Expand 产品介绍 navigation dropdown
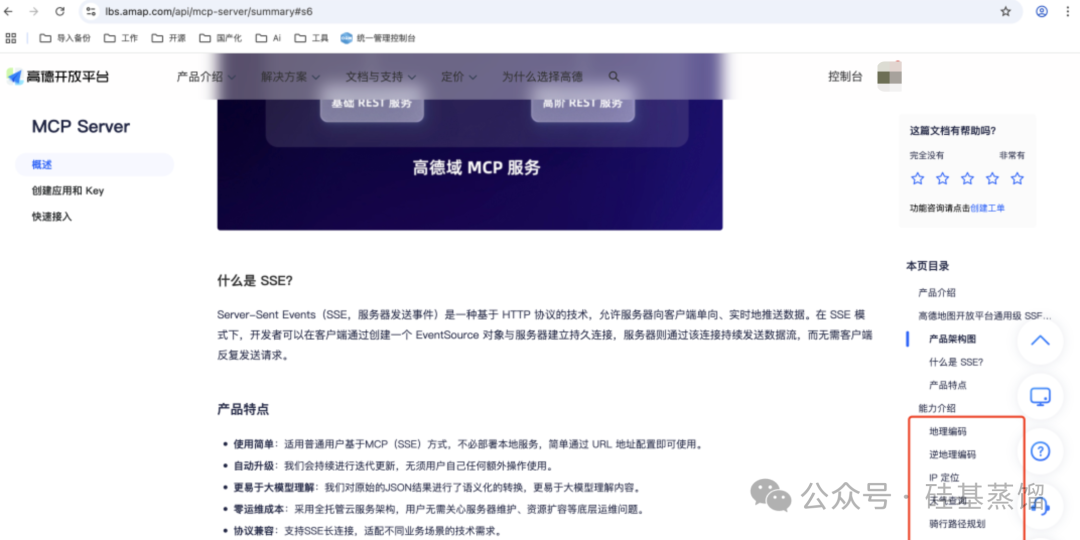Viewport: 1080px width, 540px height. 206,76
